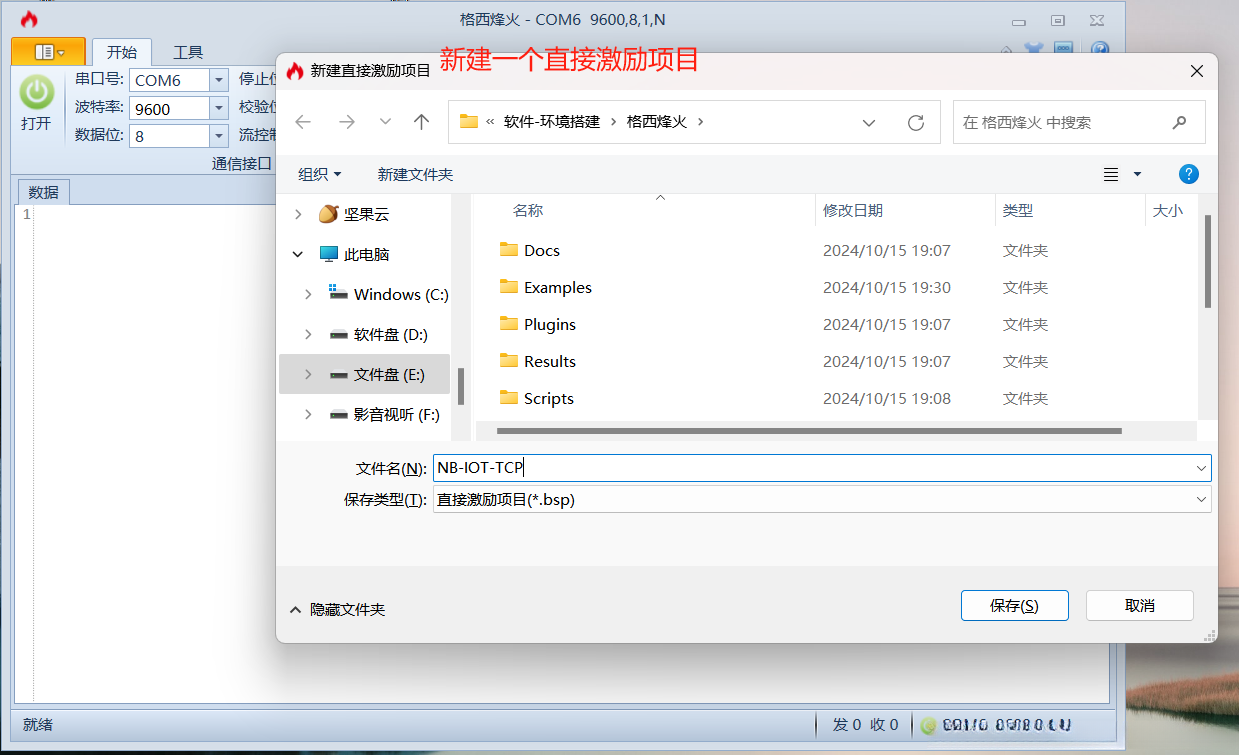Screen dimensions: 1239x755
Task: Click the 文件名 input field
Action: pos(822,468)
